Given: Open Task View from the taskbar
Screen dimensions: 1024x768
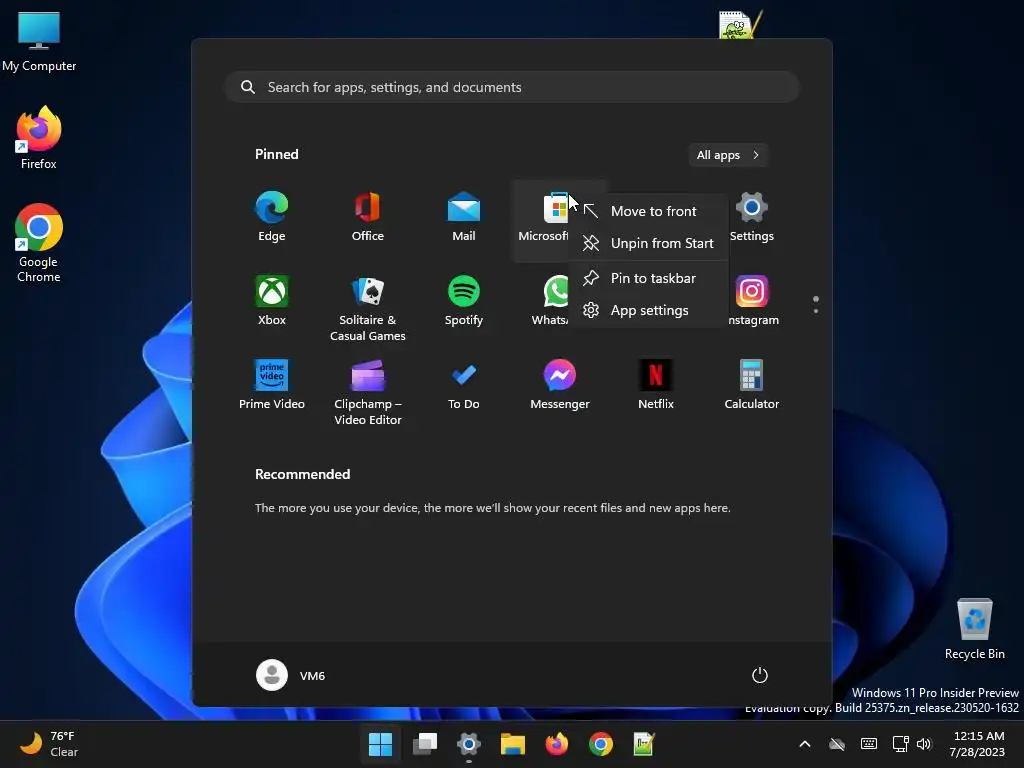Looking at the screenshot, I should (425, 744).
